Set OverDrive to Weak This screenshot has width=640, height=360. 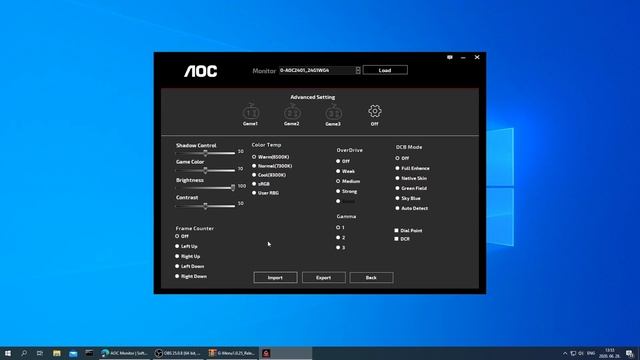[345, 171]
